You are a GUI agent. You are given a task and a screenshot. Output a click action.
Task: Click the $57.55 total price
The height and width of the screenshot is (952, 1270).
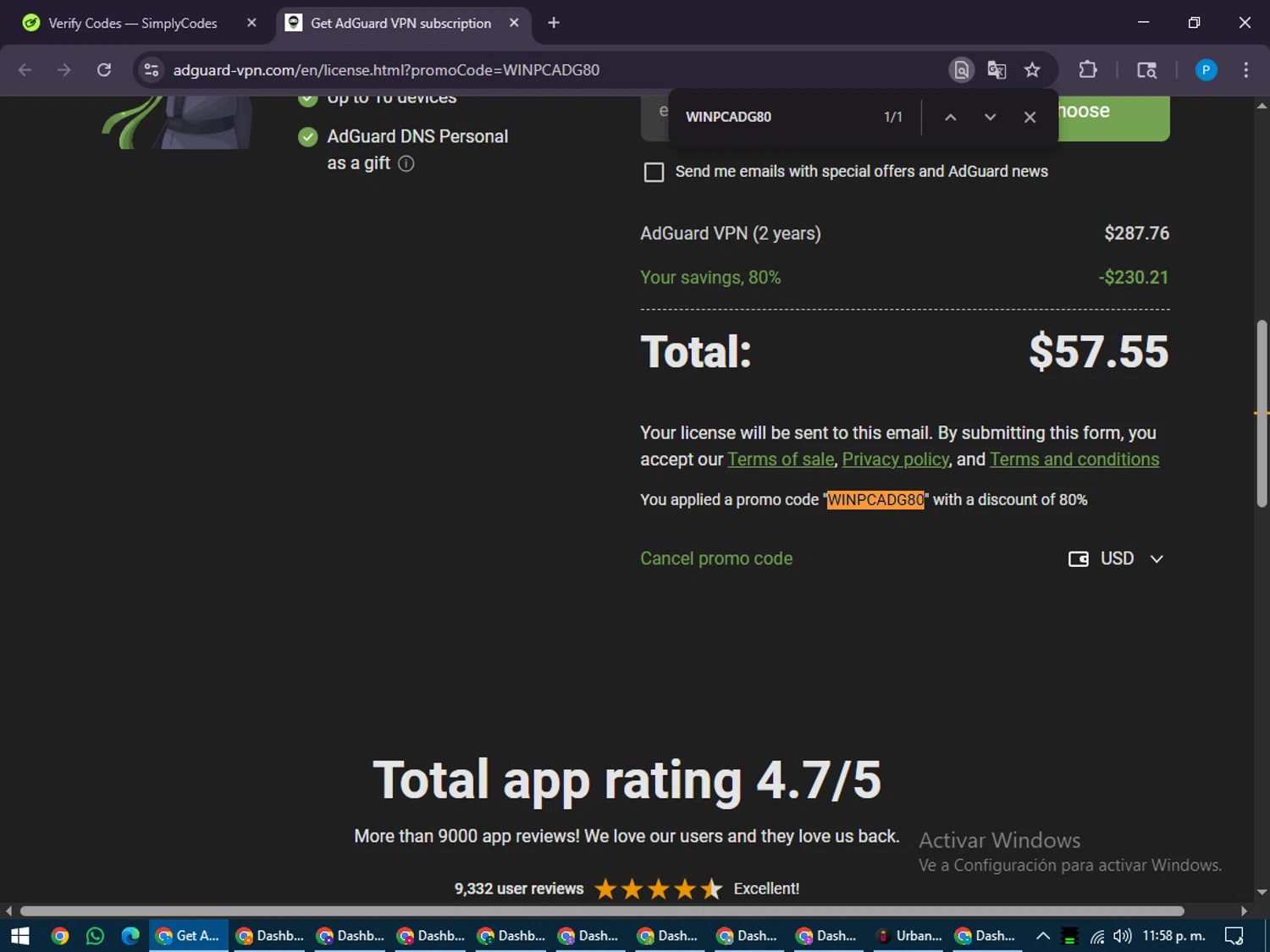pos(1098,352)
